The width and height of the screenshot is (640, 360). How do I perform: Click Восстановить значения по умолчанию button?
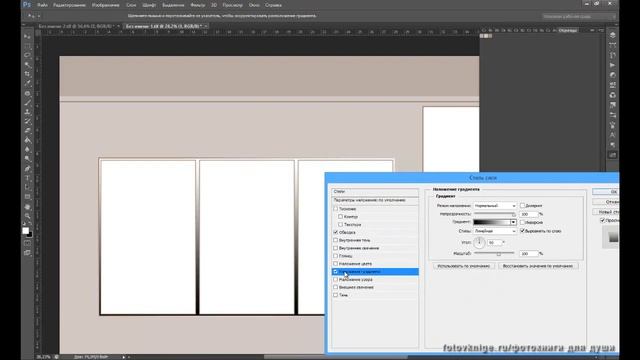[538, 266]
